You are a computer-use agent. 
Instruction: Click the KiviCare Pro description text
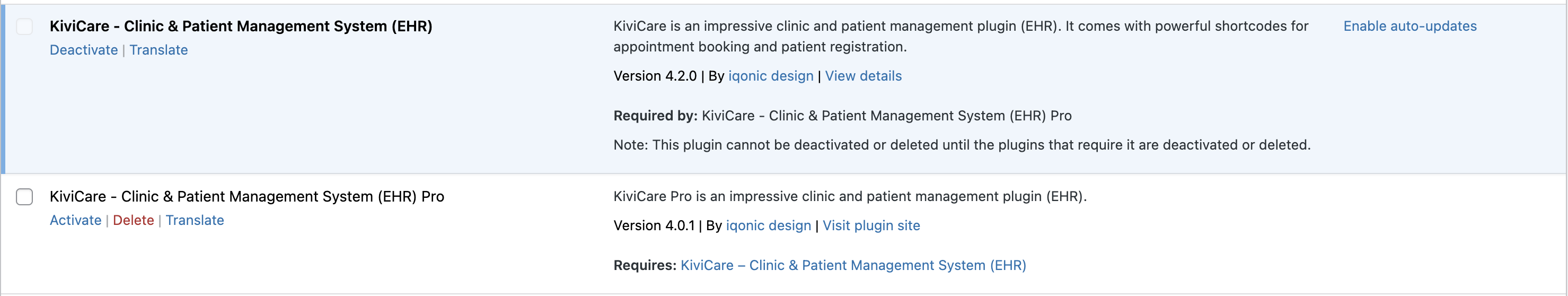(850, 197)
